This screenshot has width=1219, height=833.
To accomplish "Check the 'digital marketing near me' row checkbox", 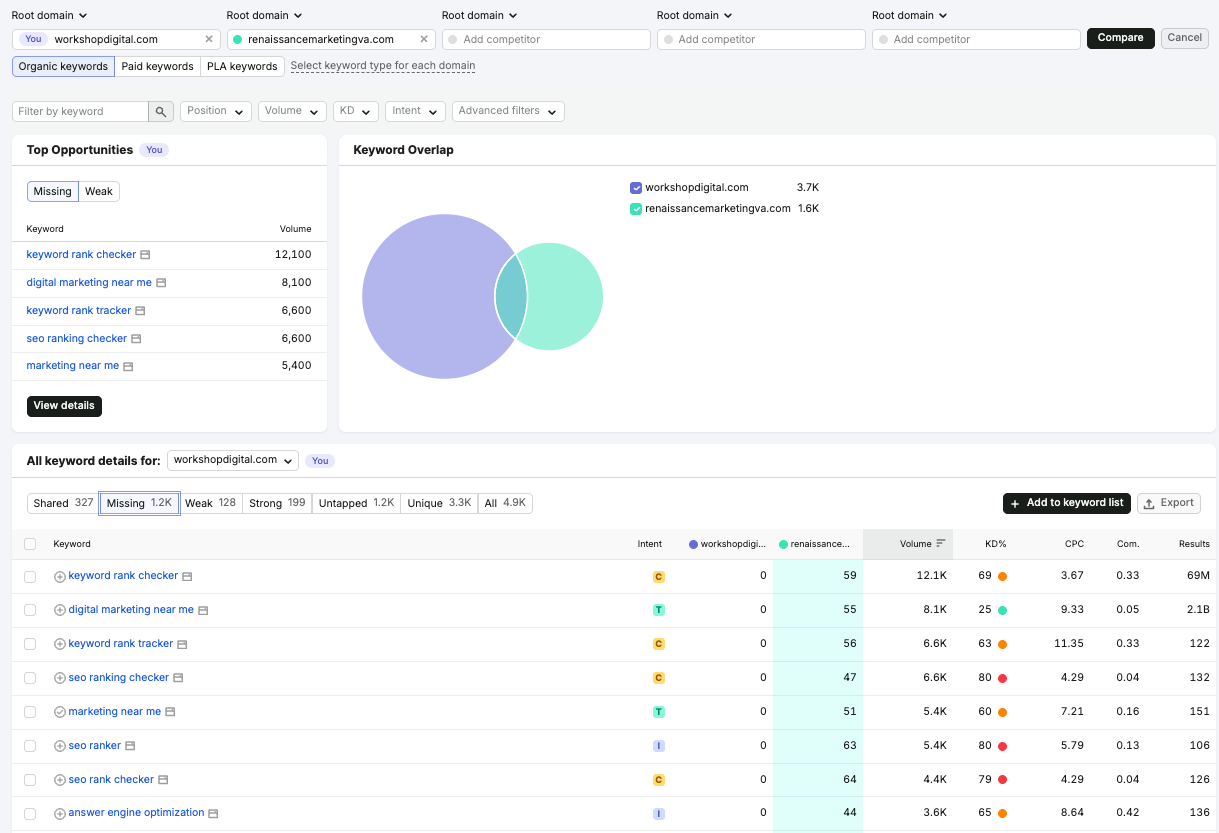I will click(x=30, y=610).
